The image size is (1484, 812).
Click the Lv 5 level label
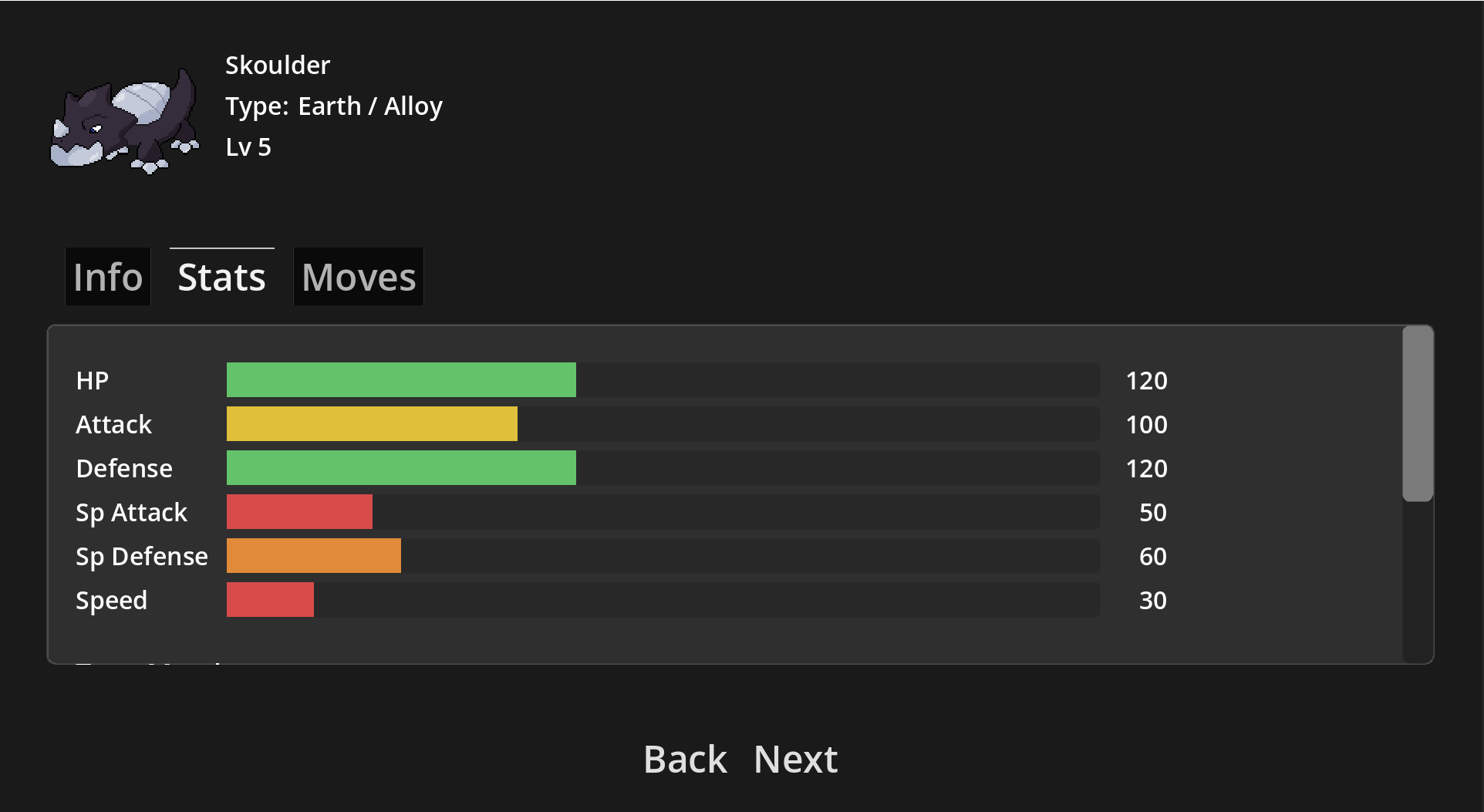point(248,147)
